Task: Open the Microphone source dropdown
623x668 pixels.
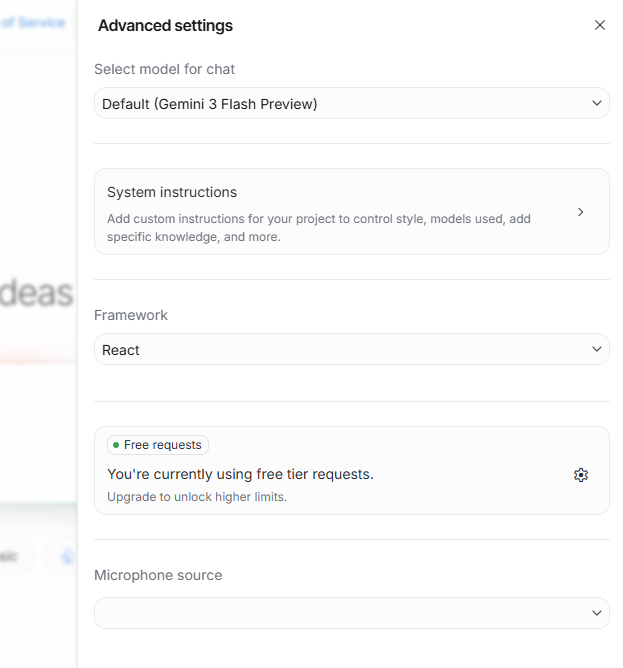Action: click(352, 613)
